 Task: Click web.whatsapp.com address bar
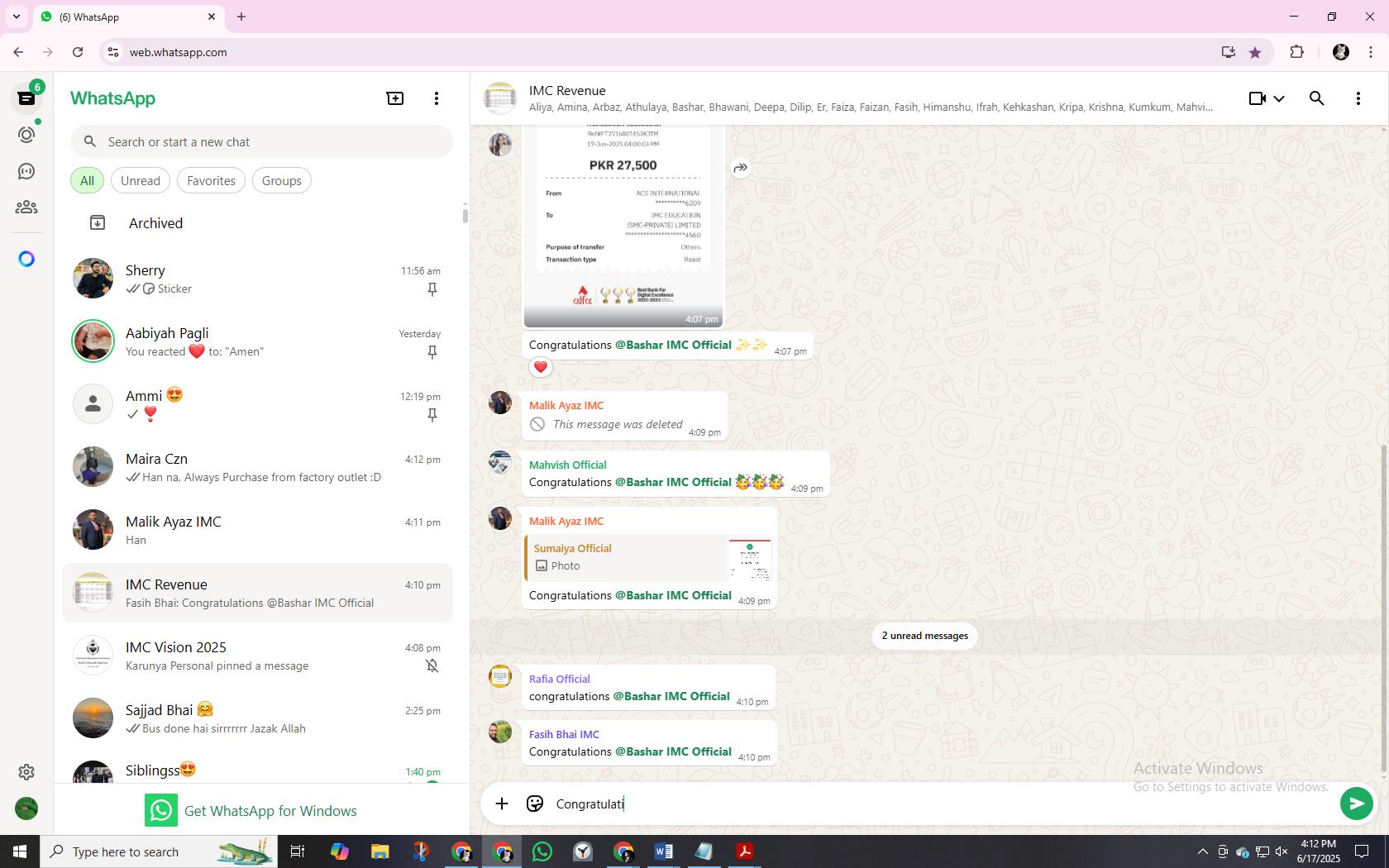[661, 52]
